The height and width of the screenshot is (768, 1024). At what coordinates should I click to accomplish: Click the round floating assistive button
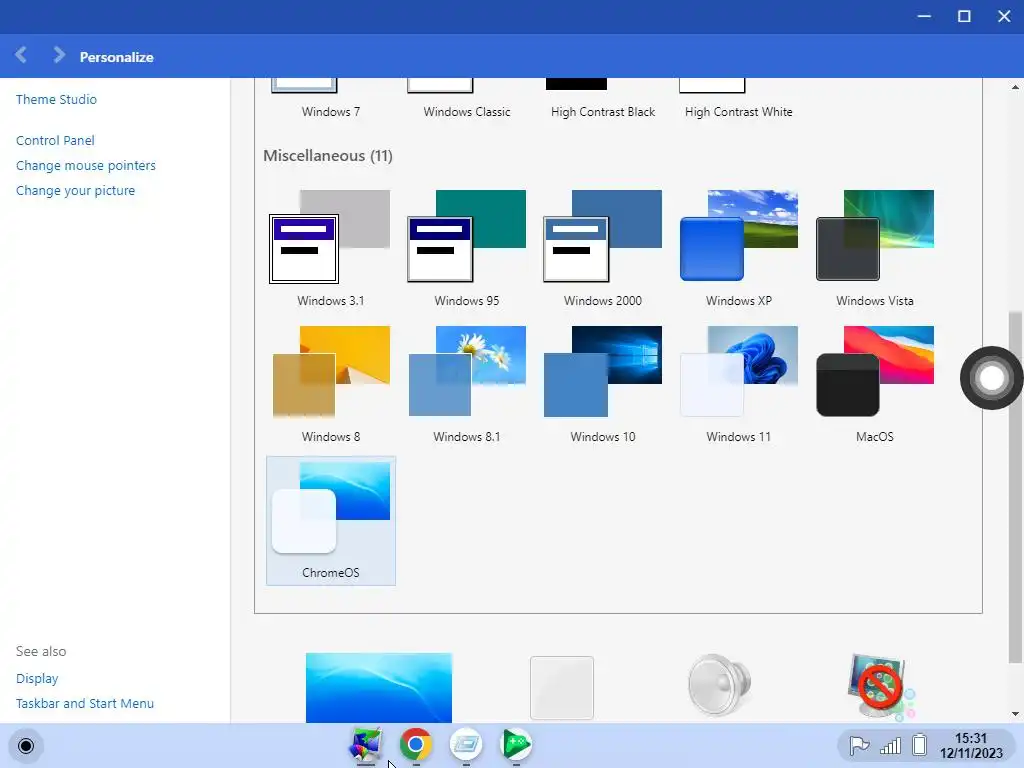tap(991, 378)
